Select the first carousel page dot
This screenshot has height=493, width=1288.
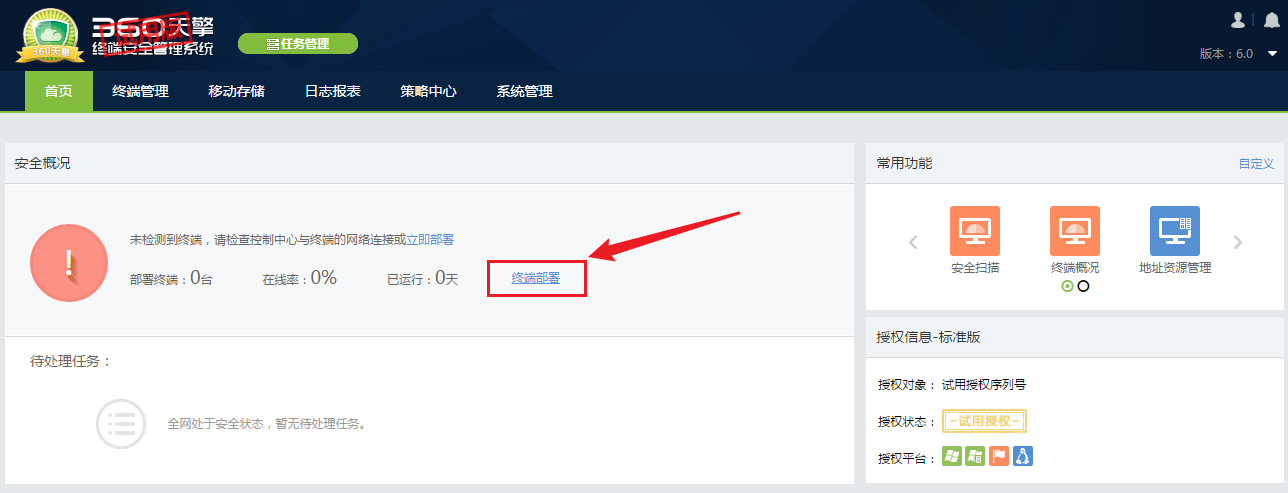tap(1067, 286)
